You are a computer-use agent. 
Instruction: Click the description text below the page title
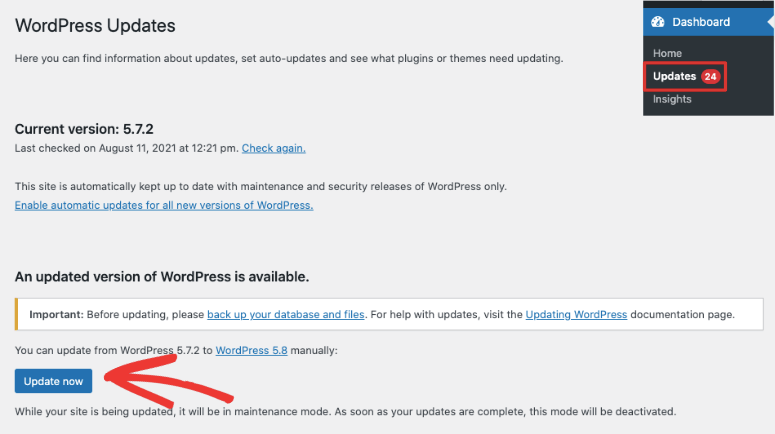(289, 58)
